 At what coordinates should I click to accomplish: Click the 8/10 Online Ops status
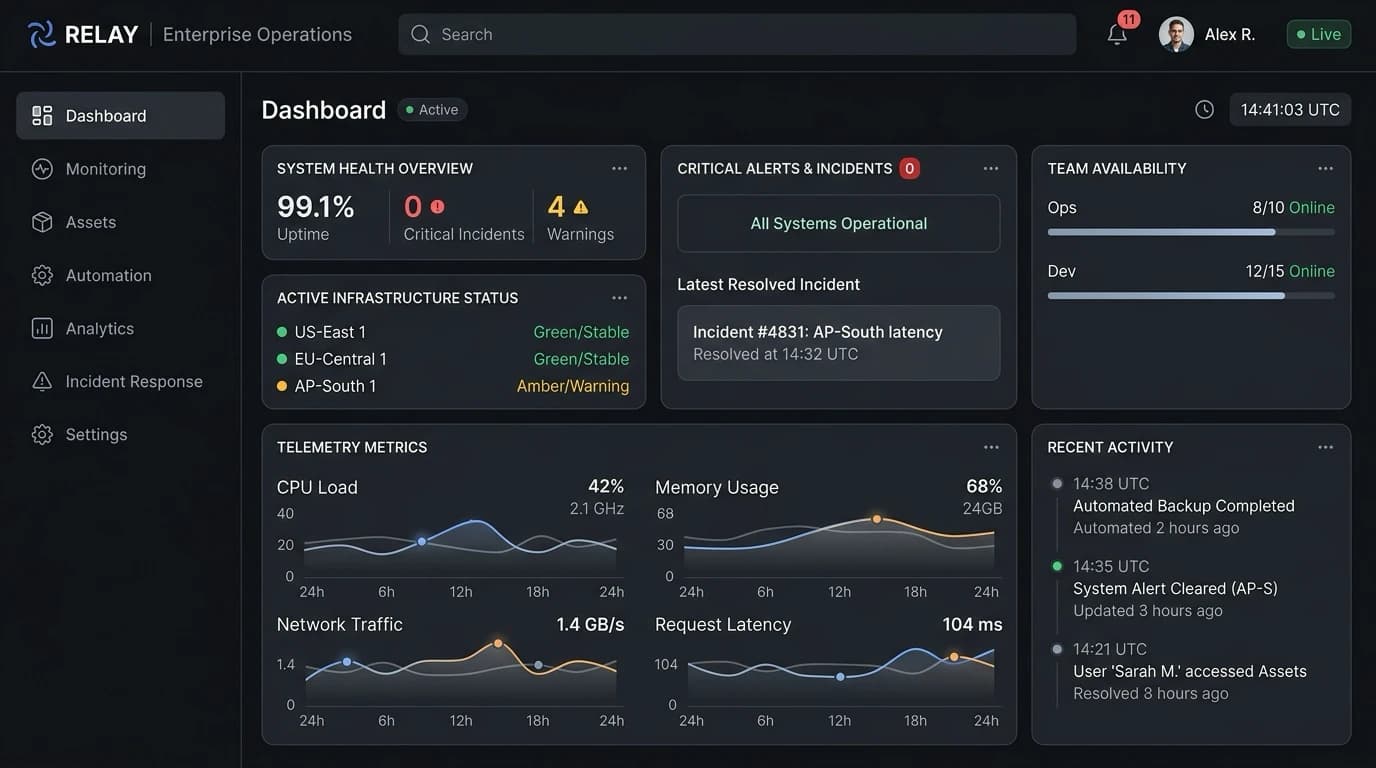(1293, 208)
